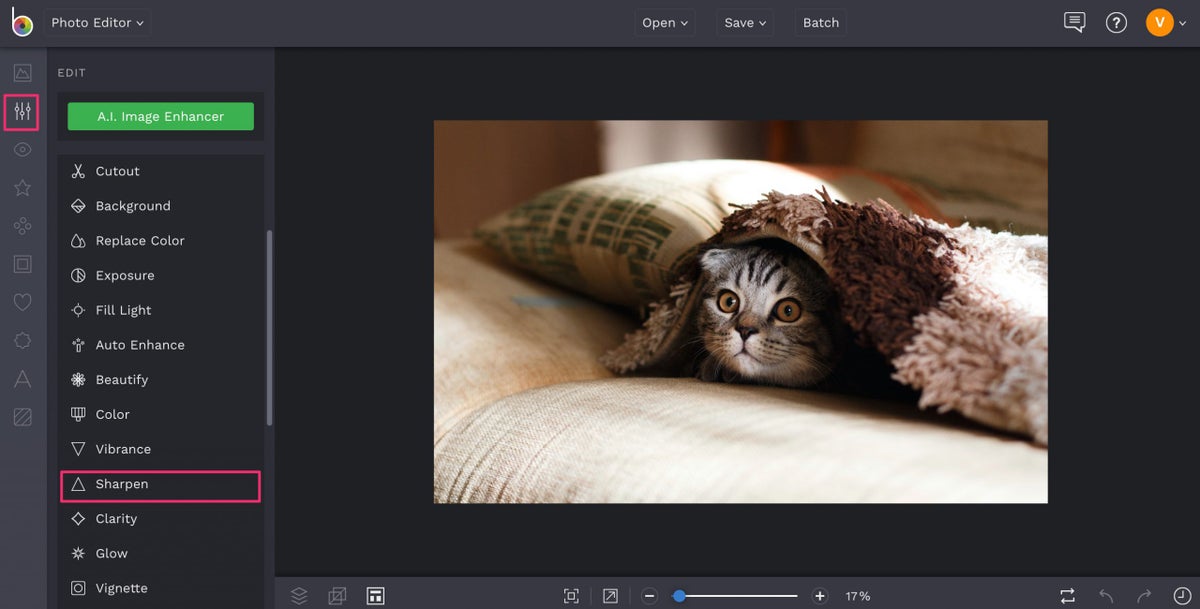Click the Layers icon in bottom bar

(x=299, y=596)
